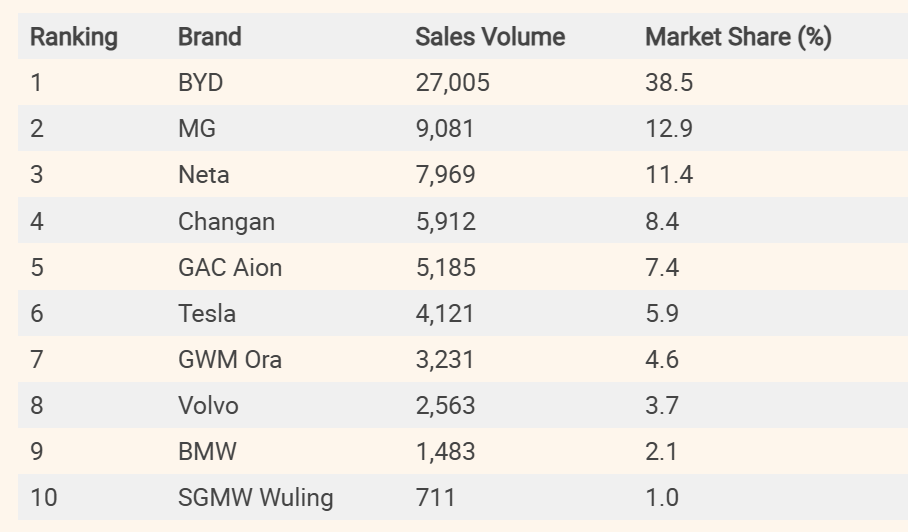Select the Neta brand name
Screen dimensions: 908x532
[203, 175]
